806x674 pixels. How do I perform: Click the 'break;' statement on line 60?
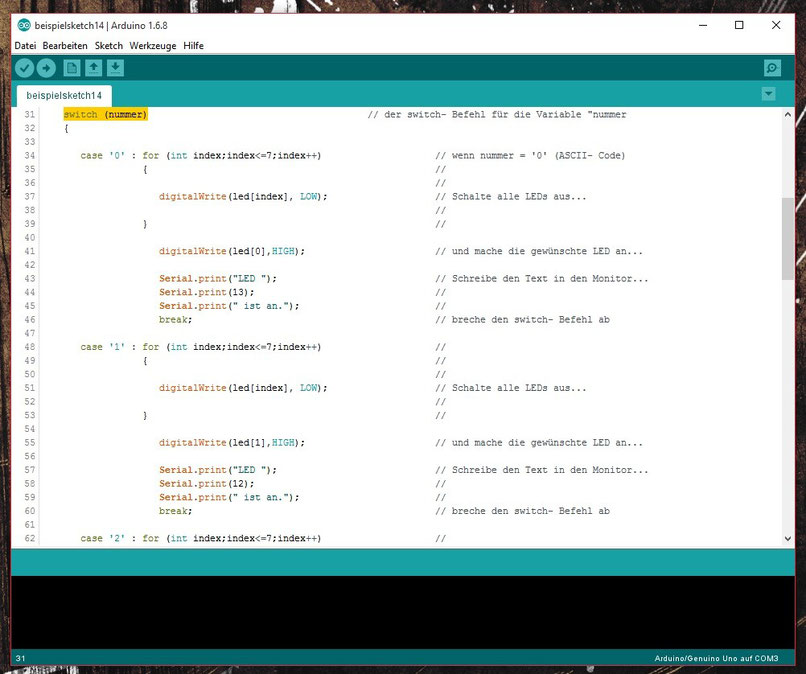(x=175, y=511)
